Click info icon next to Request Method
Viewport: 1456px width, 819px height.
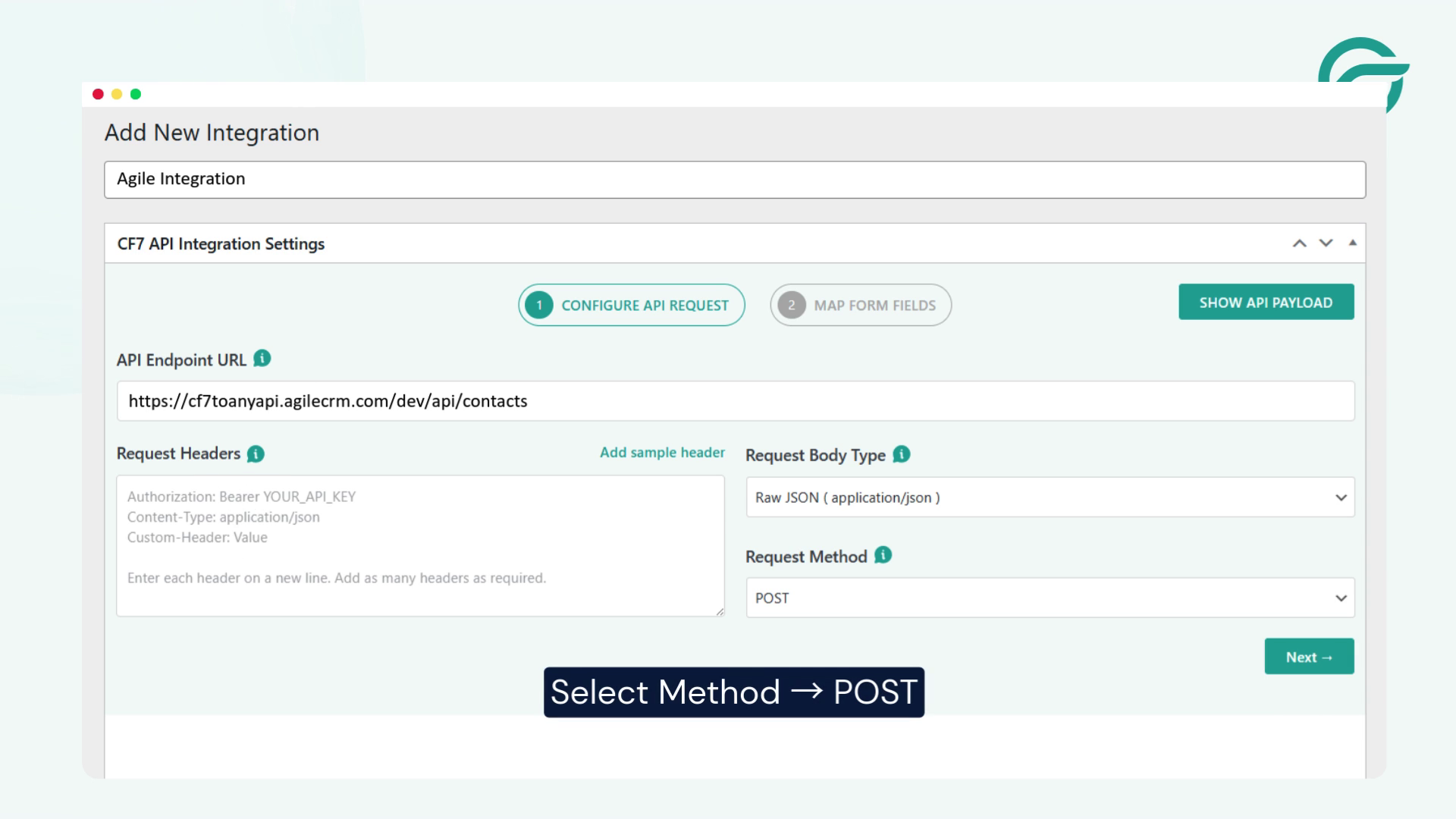[883, 555]
